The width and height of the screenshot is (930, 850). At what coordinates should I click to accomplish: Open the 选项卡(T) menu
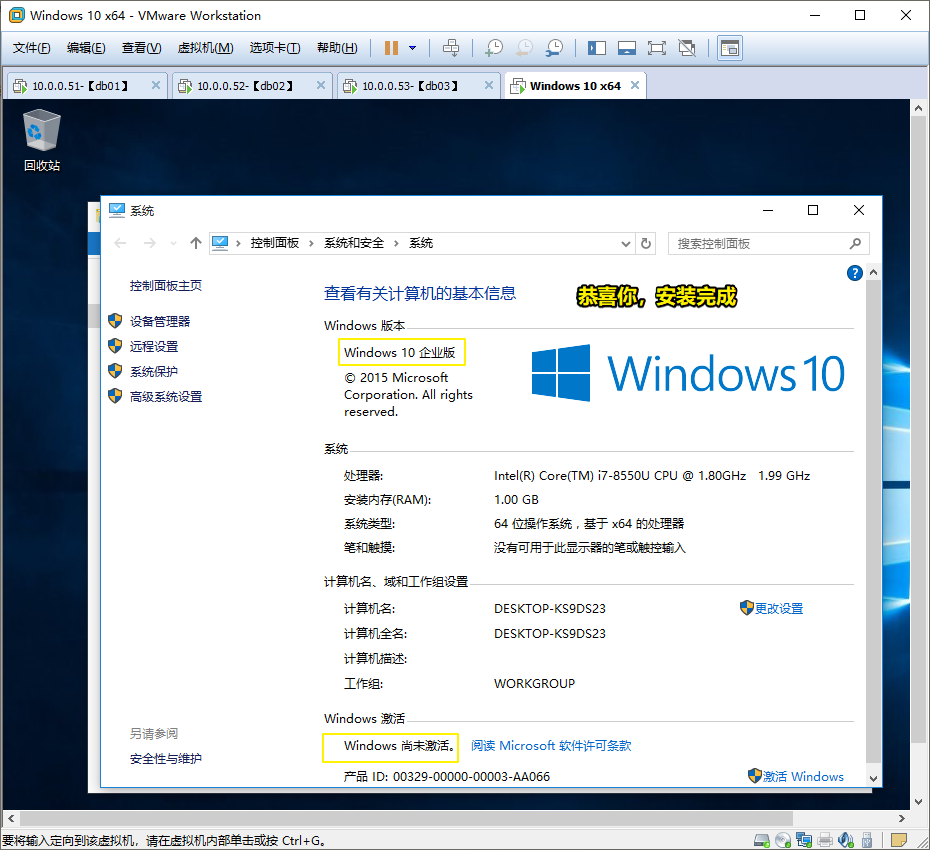[275, 48]
